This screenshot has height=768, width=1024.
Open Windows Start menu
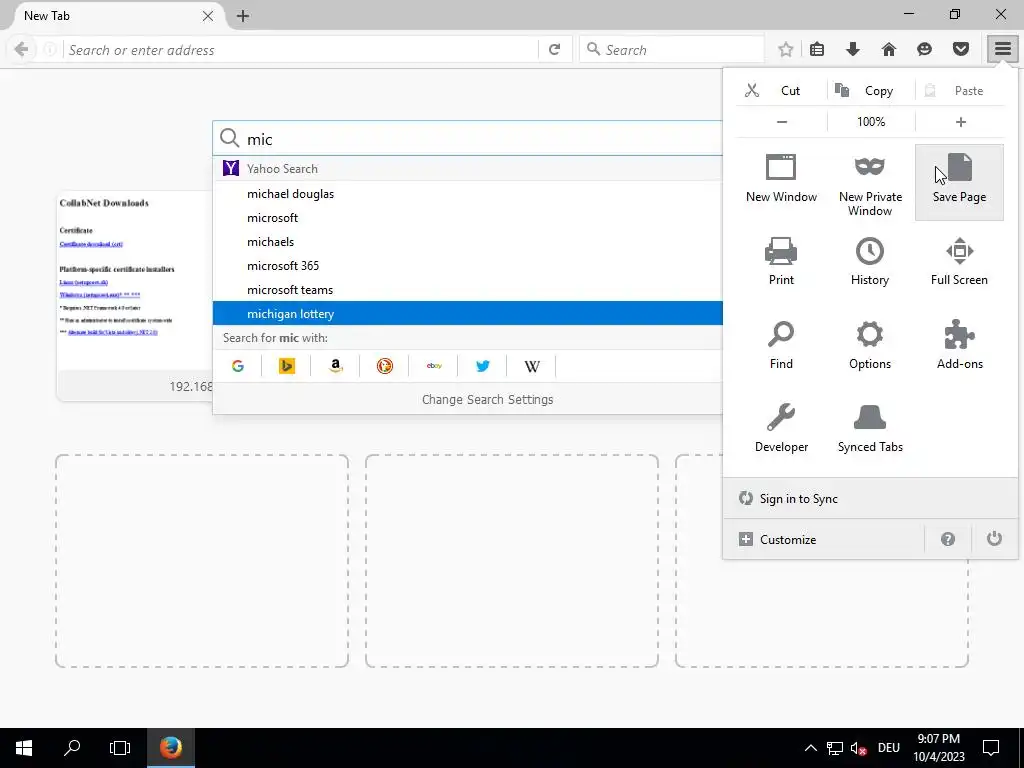click(24, 748)
